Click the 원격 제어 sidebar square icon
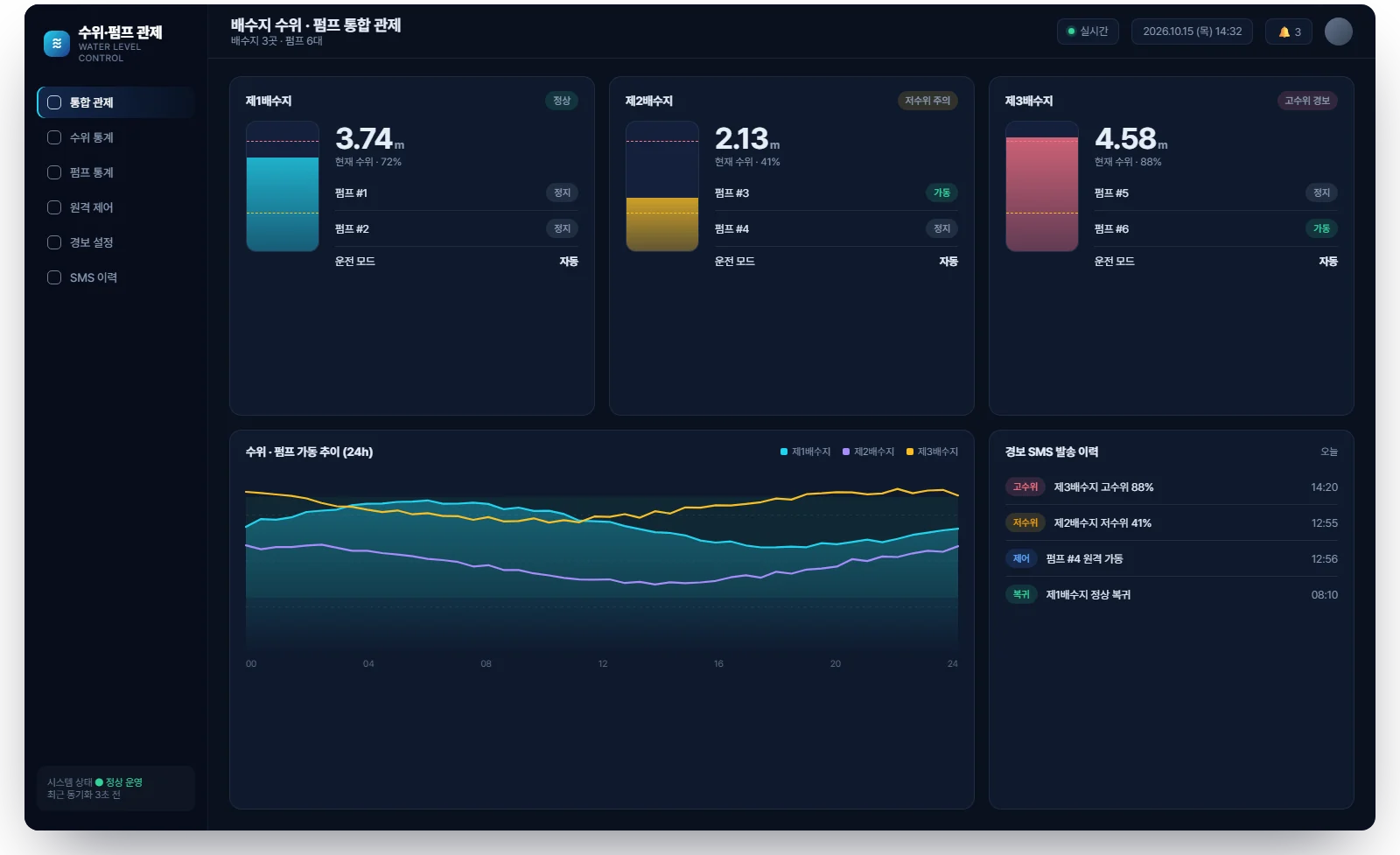 pos(54,207)
